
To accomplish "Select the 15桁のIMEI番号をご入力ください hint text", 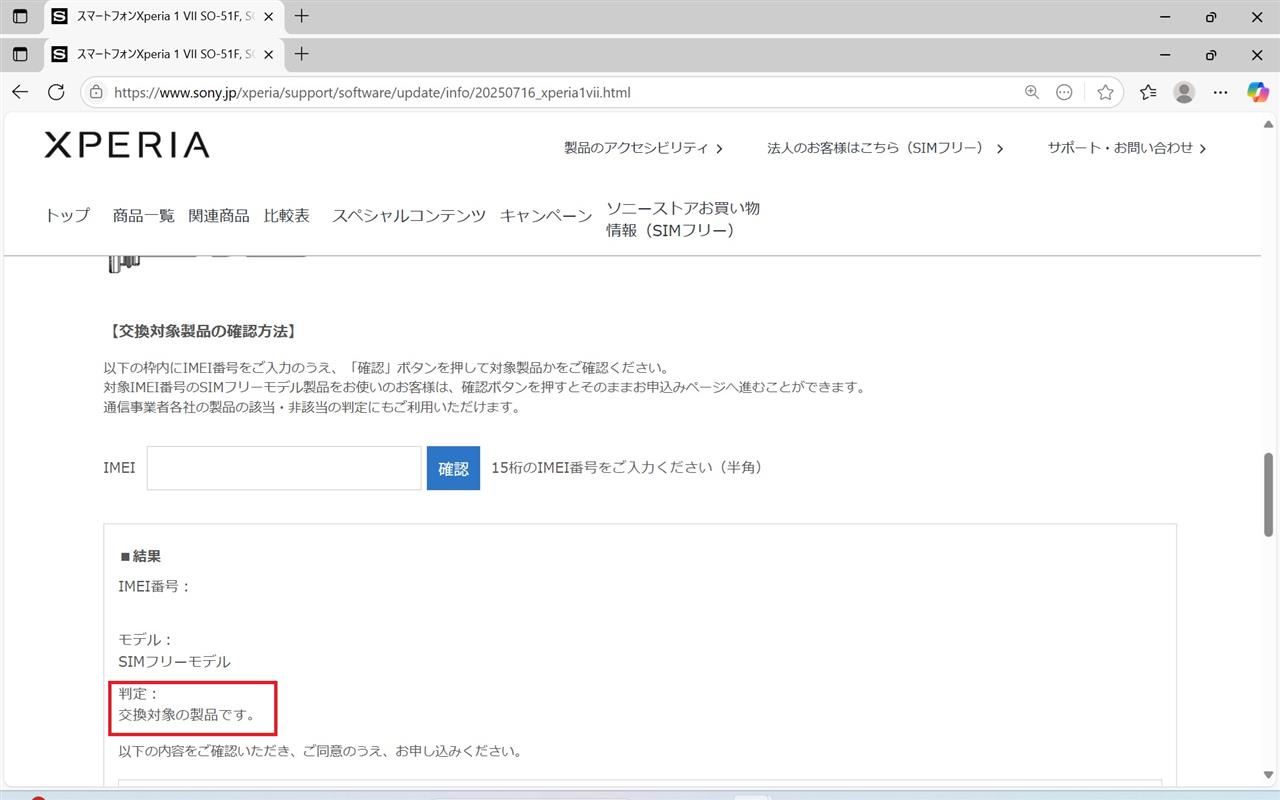I will pyautogui.click(x=627, y=467).
